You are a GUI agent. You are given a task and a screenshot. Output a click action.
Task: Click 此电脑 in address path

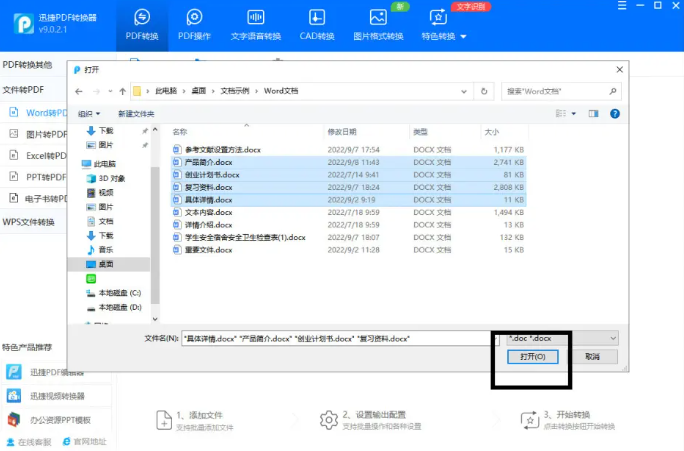pyautogui.click(x=166, y=91)
